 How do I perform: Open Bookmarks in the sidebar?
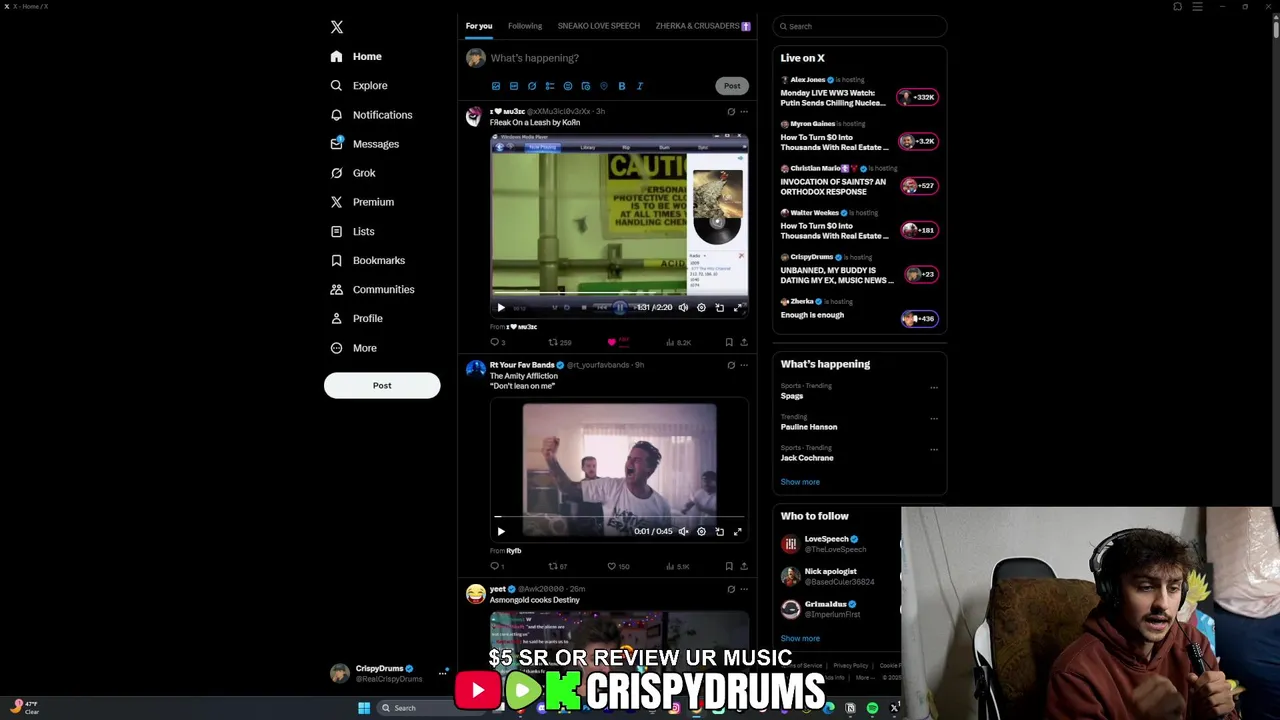[367, 260]
